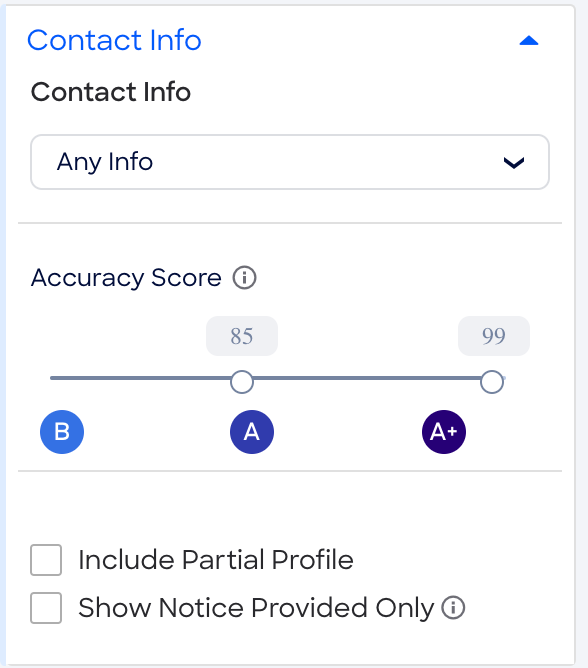Click the Include Partial Profile label text

pyautogui.click(x=216, y=560)
